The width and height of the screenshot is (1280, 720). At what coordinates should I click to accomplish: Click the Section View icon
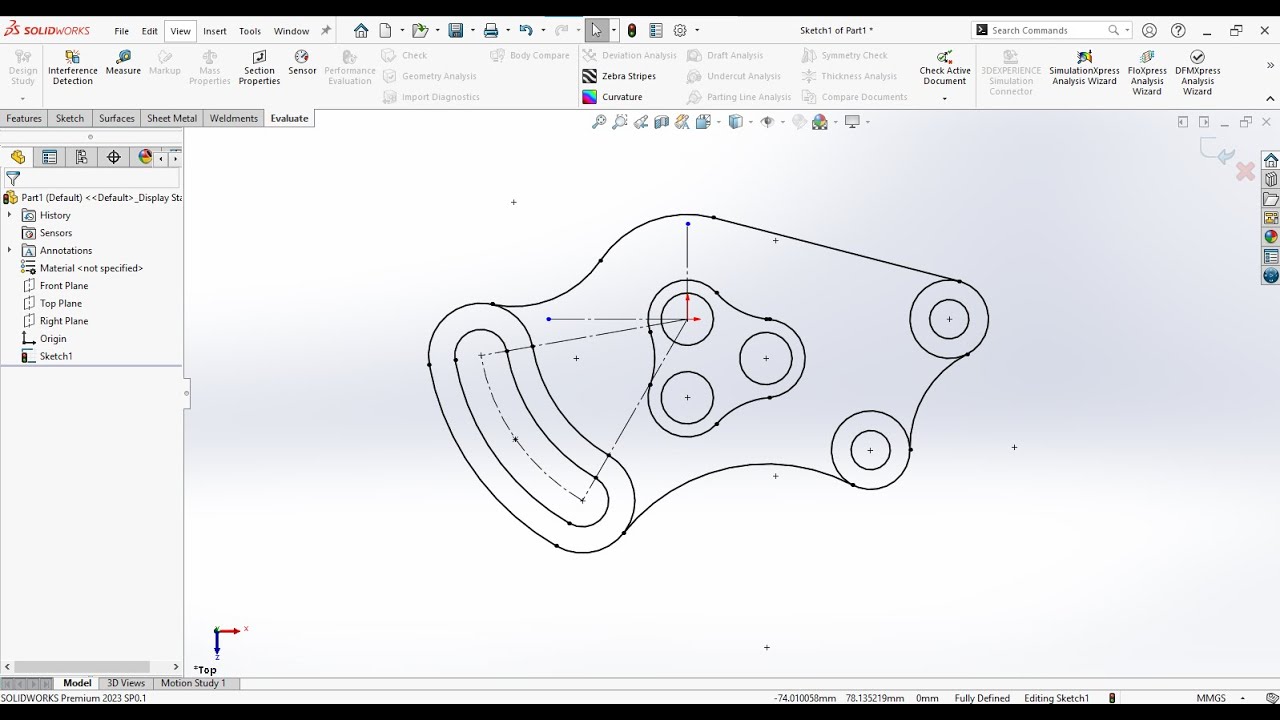[662, 122]
